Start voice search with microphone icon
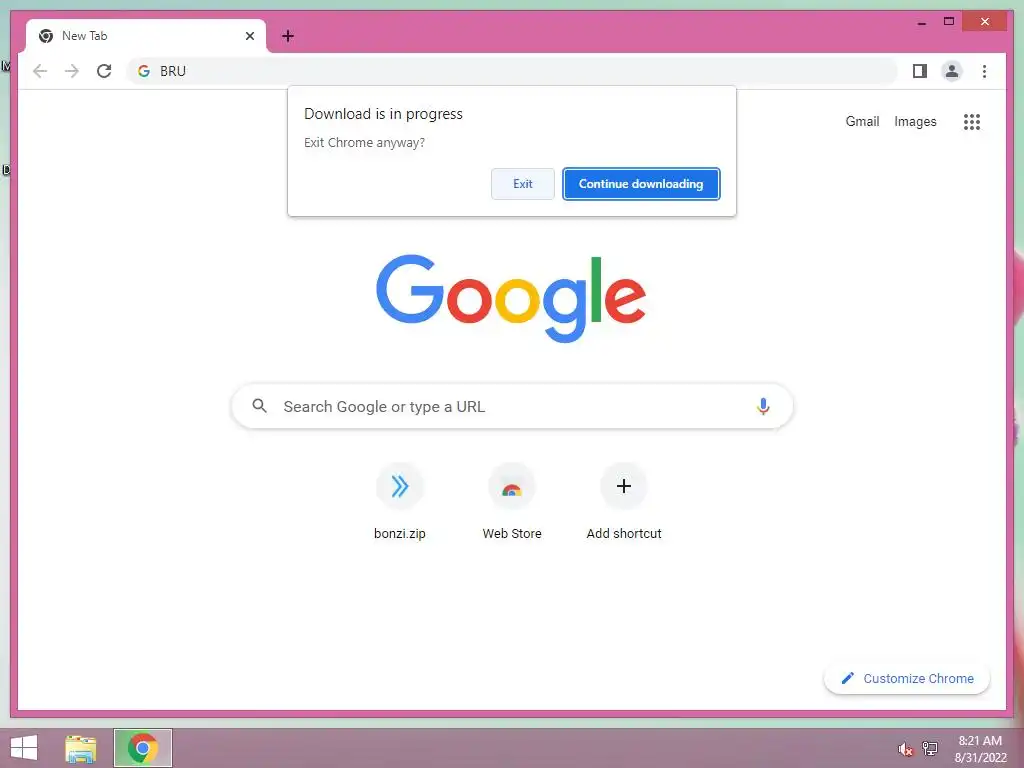This screenshot has width=1024, height=768. tap(763, 406)
